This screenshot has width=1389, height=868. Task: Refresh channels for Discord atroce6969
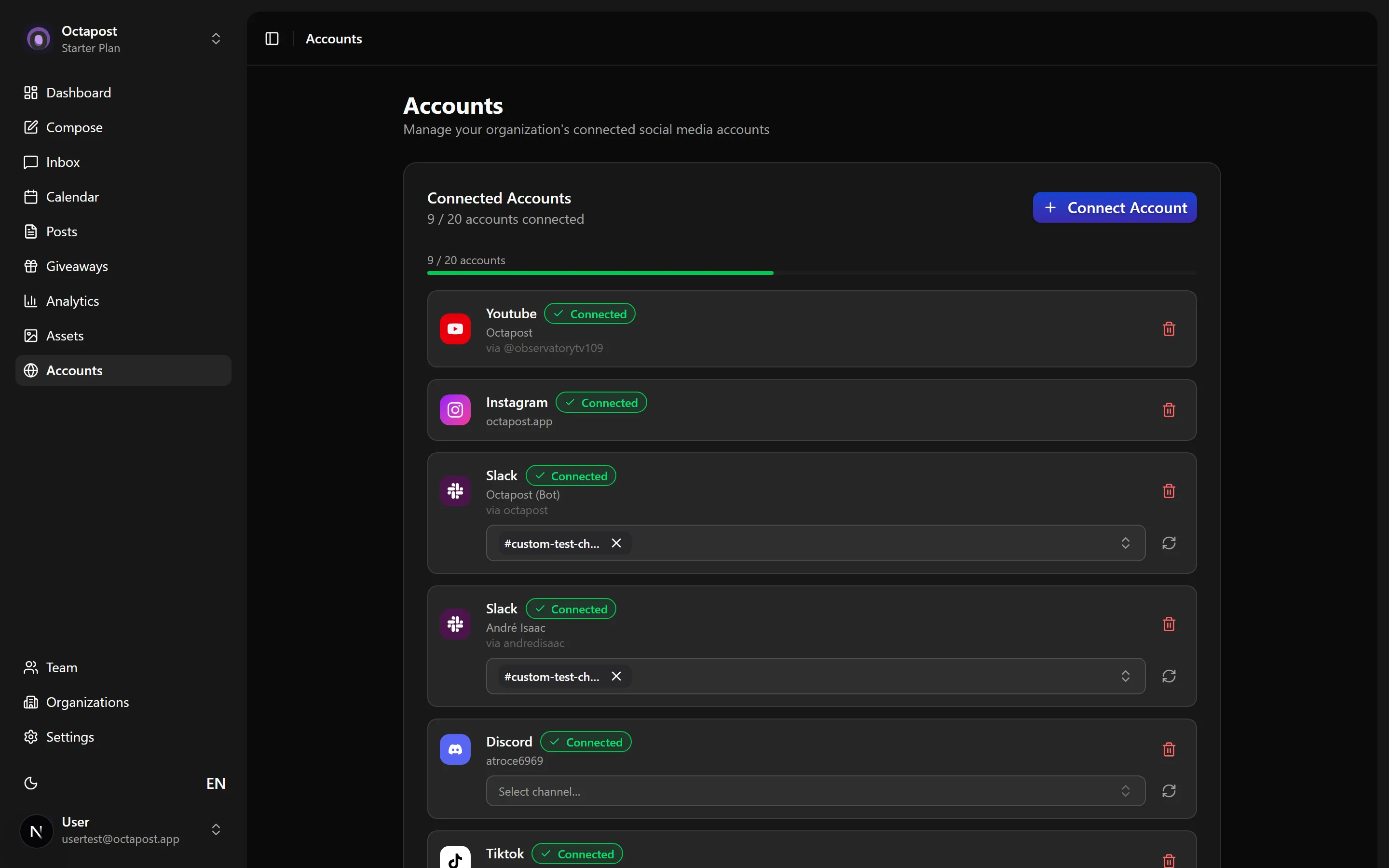tap(1169, 791)
